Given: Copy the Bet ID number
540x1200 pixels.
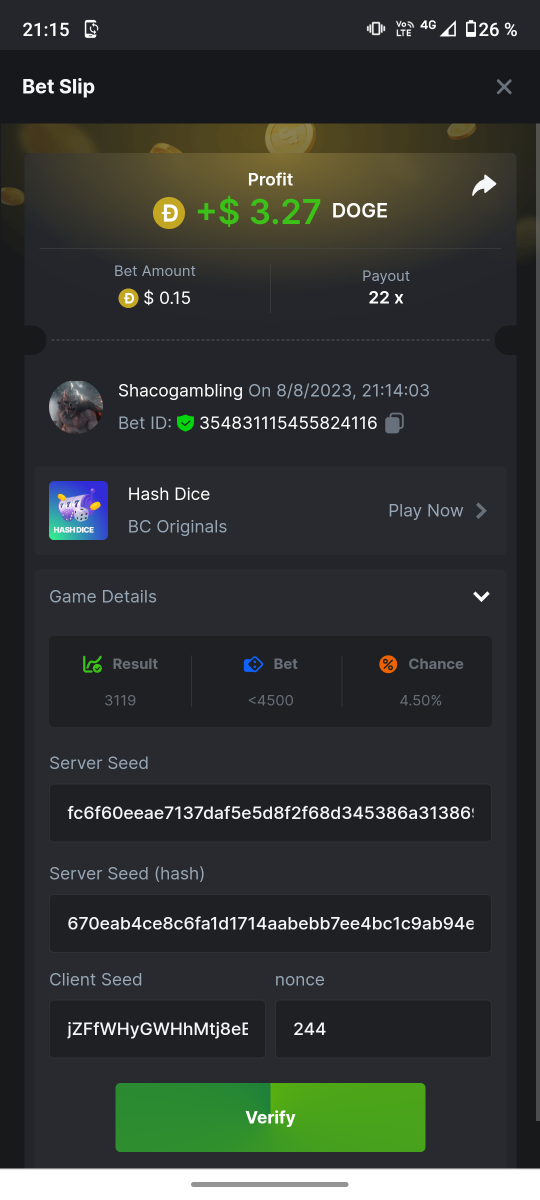Looking at the screenshot, I should coord(394,423).
